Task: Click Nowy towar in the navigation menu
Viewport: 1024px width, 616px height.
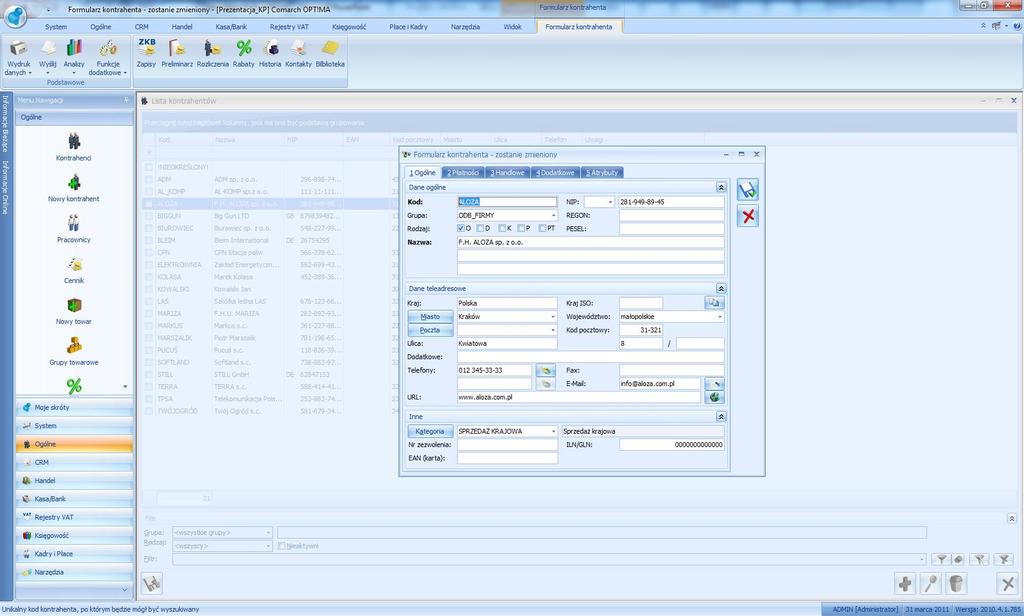Action: [x=74, y=311]
